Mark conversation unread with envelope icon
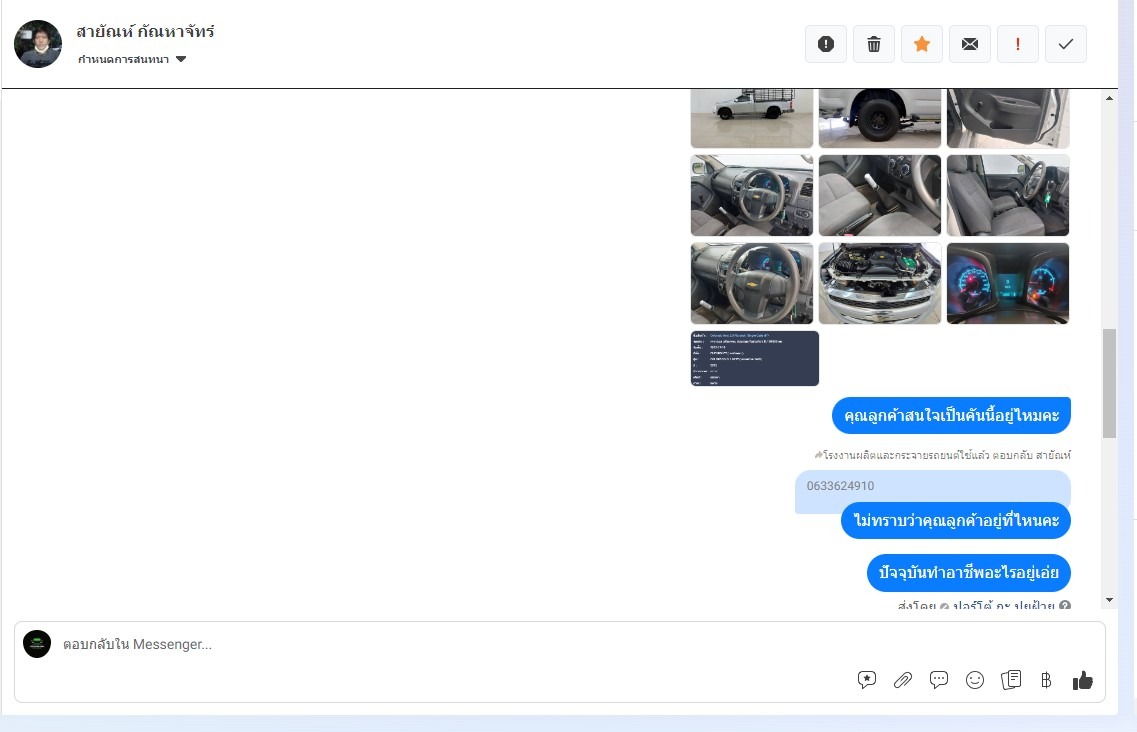Viewport: 1137px width, 732px height. coord(969,44)
